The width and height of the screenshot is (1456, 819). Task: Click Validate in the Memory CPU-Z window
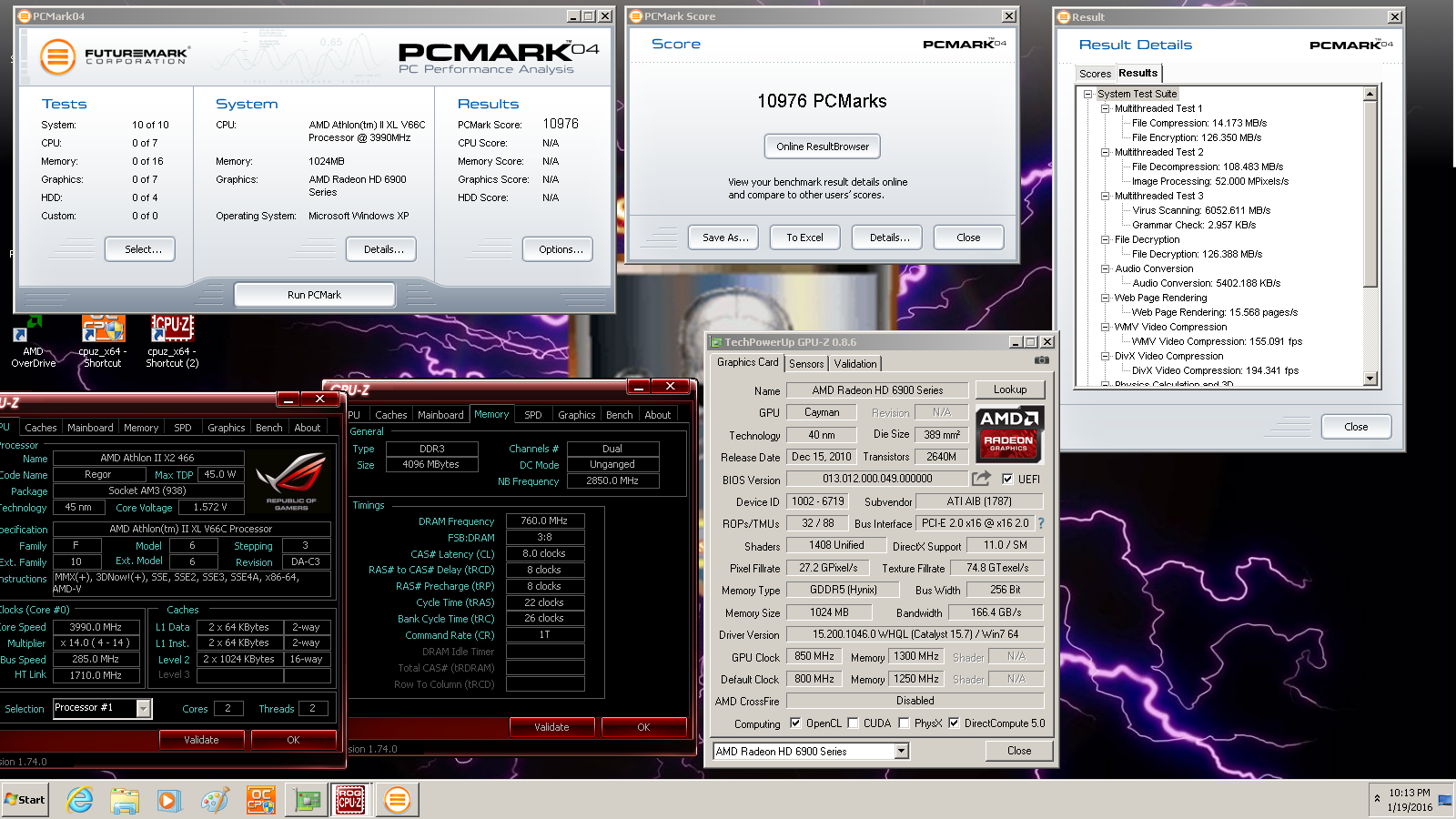[551, 727]
